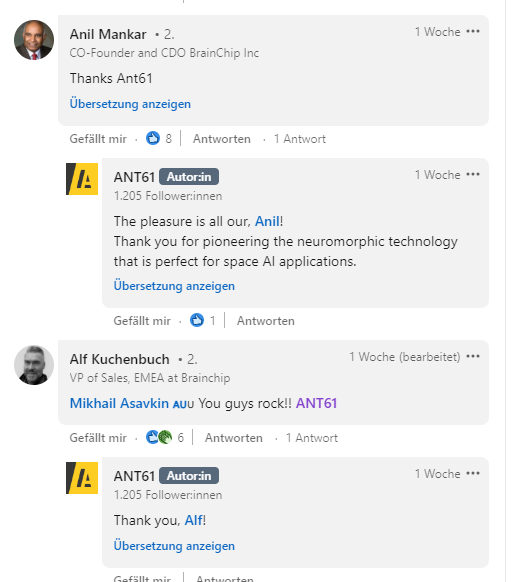The width and height of the screenshot is (520, 582).
Task: Expand 1 Antwort under Alf Kuchenbuch's comment
Action: point(312,438)
